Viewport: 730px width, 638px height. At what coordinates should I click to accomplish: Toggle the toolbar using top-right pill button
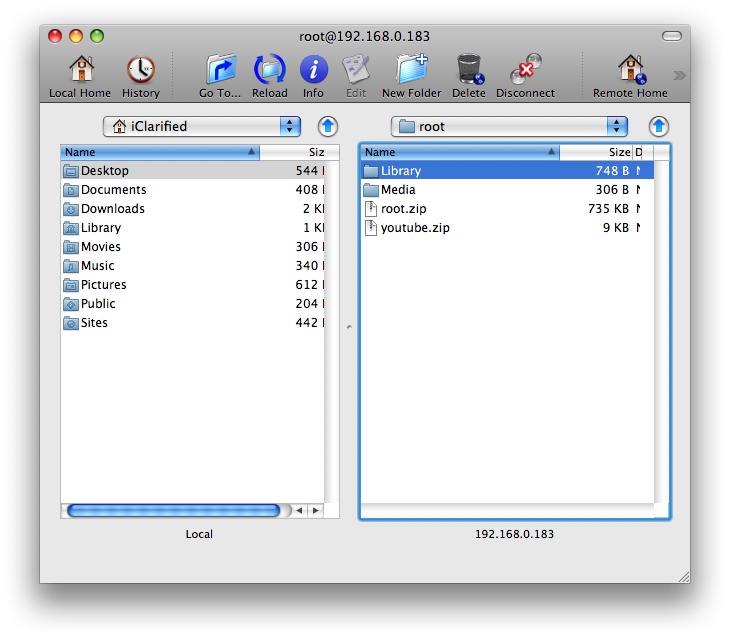click(x=672, y=36)
